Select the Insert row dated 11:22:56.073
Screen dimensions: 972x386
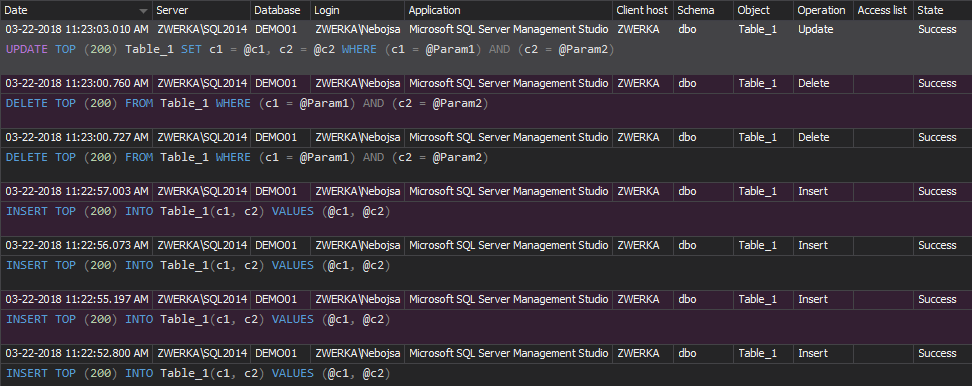point(486,245)
